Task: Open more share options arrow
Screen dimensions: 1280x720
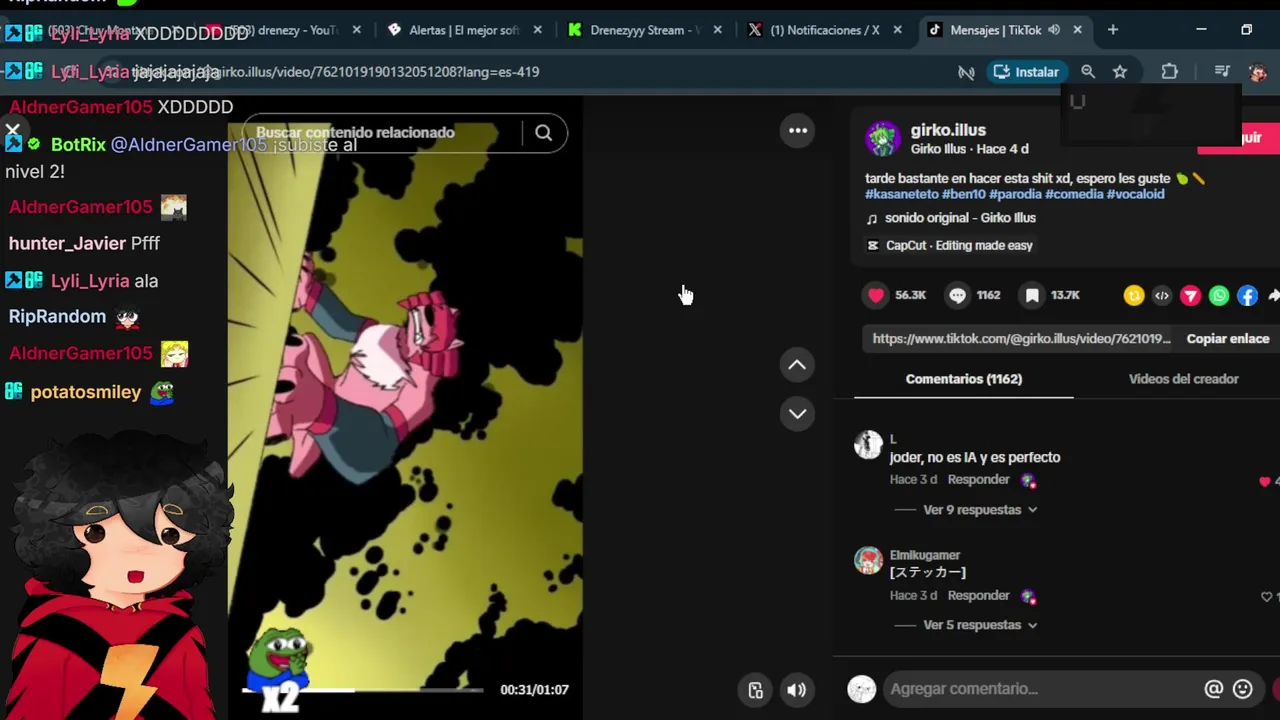Action: (1273, 295)
